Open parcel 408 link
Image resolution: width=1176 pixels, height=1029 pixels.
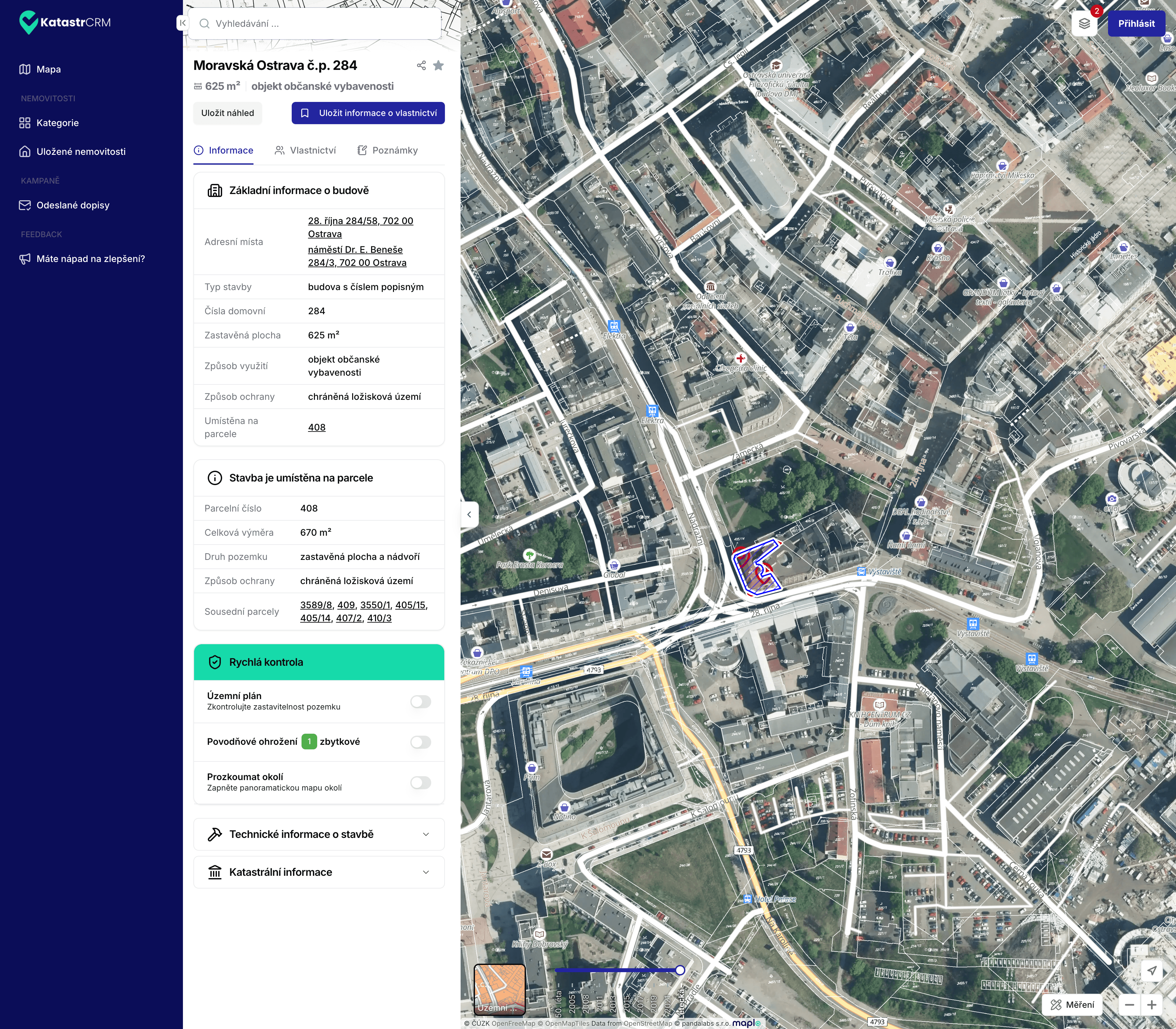317,427
